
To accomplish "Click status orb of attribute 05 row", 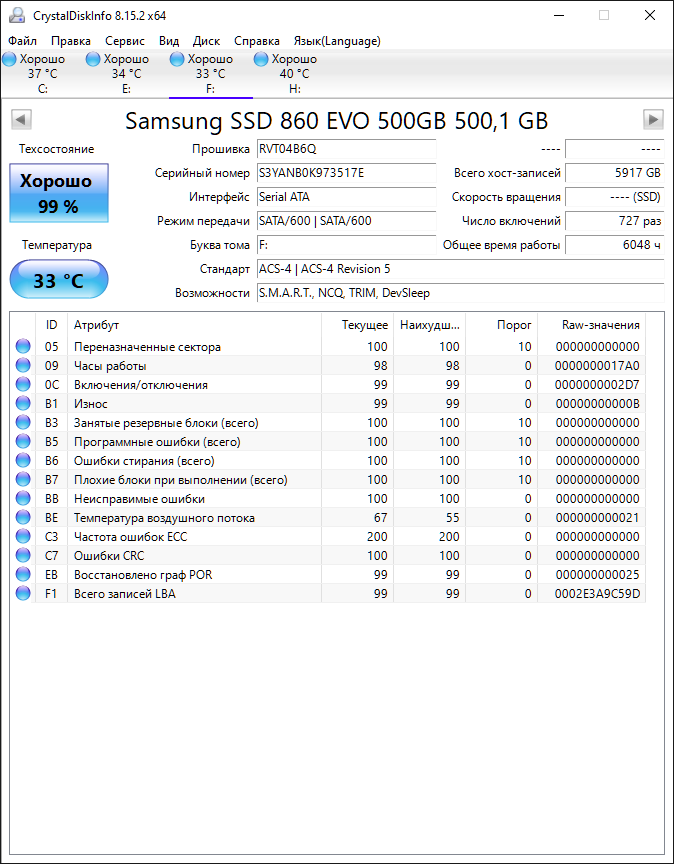I will point(23,347).
